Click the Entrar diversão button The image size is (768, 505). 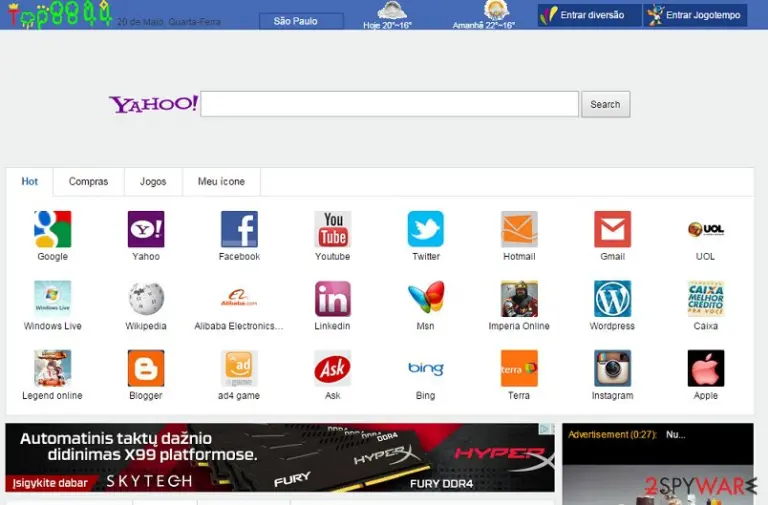[589, 15]
